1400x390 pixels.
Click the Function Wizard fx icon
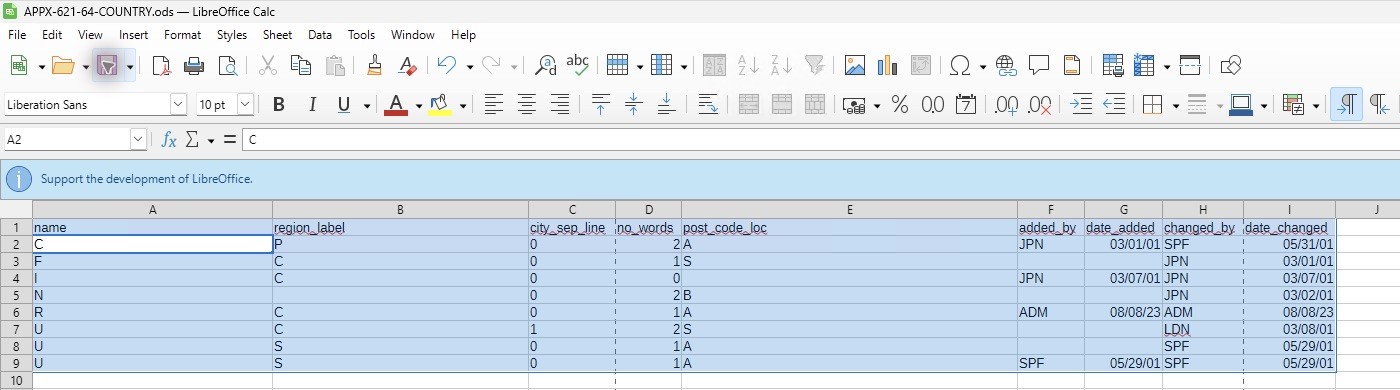(x=170, y=140)
